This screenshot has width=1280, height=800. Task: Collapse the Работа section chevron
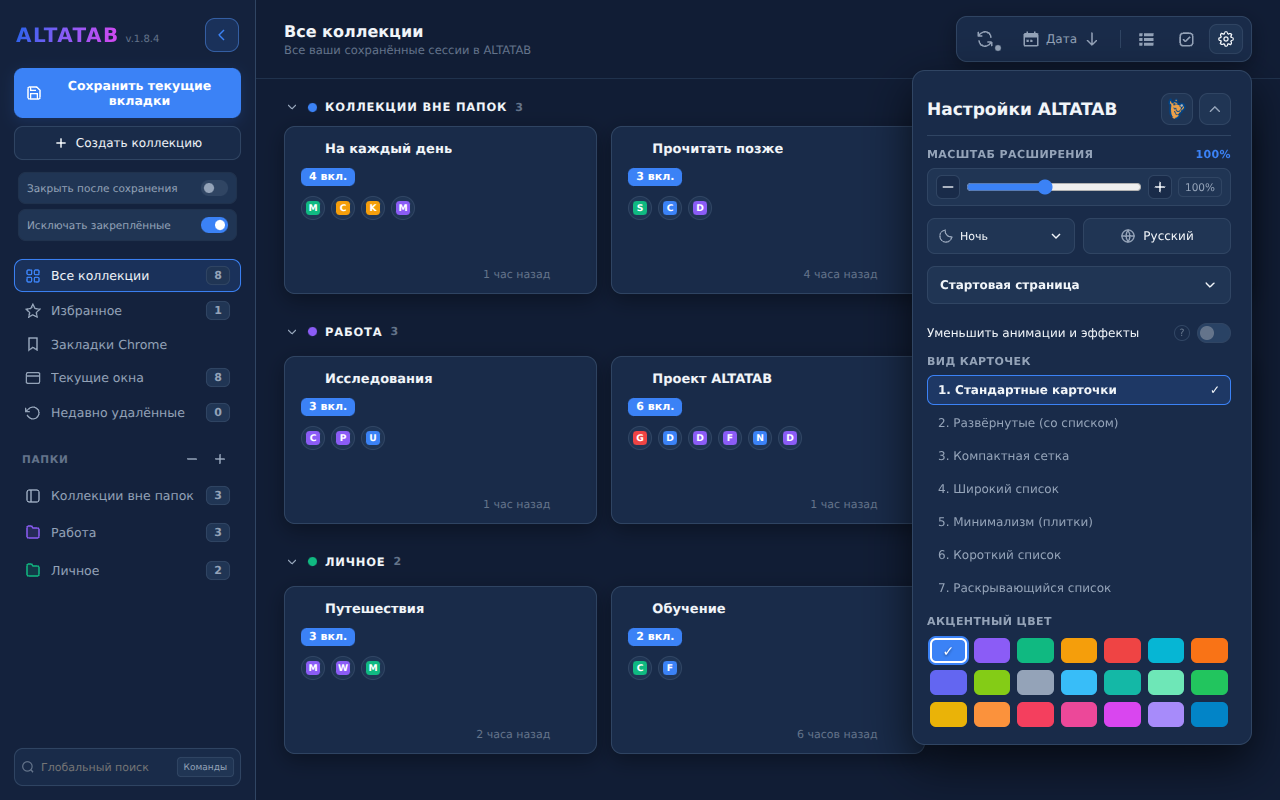292,332
